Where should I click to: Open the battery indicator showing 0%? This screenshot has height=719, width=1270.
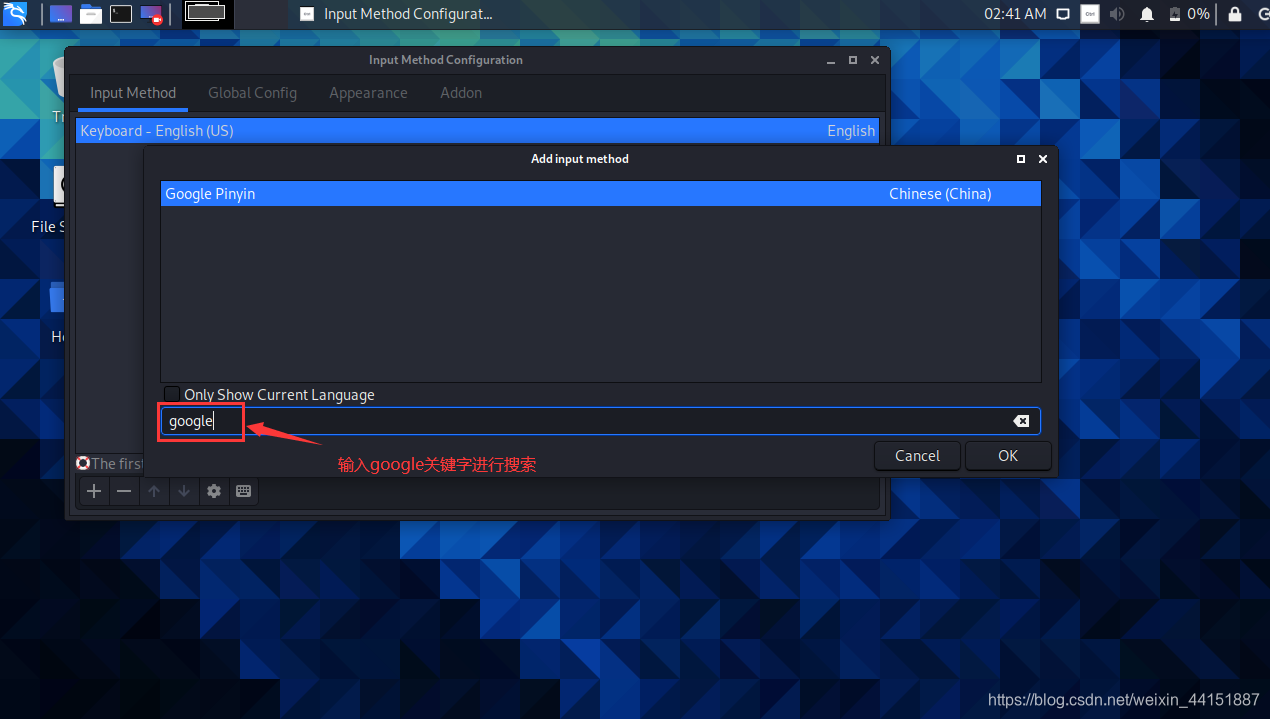pos(1188,14)
